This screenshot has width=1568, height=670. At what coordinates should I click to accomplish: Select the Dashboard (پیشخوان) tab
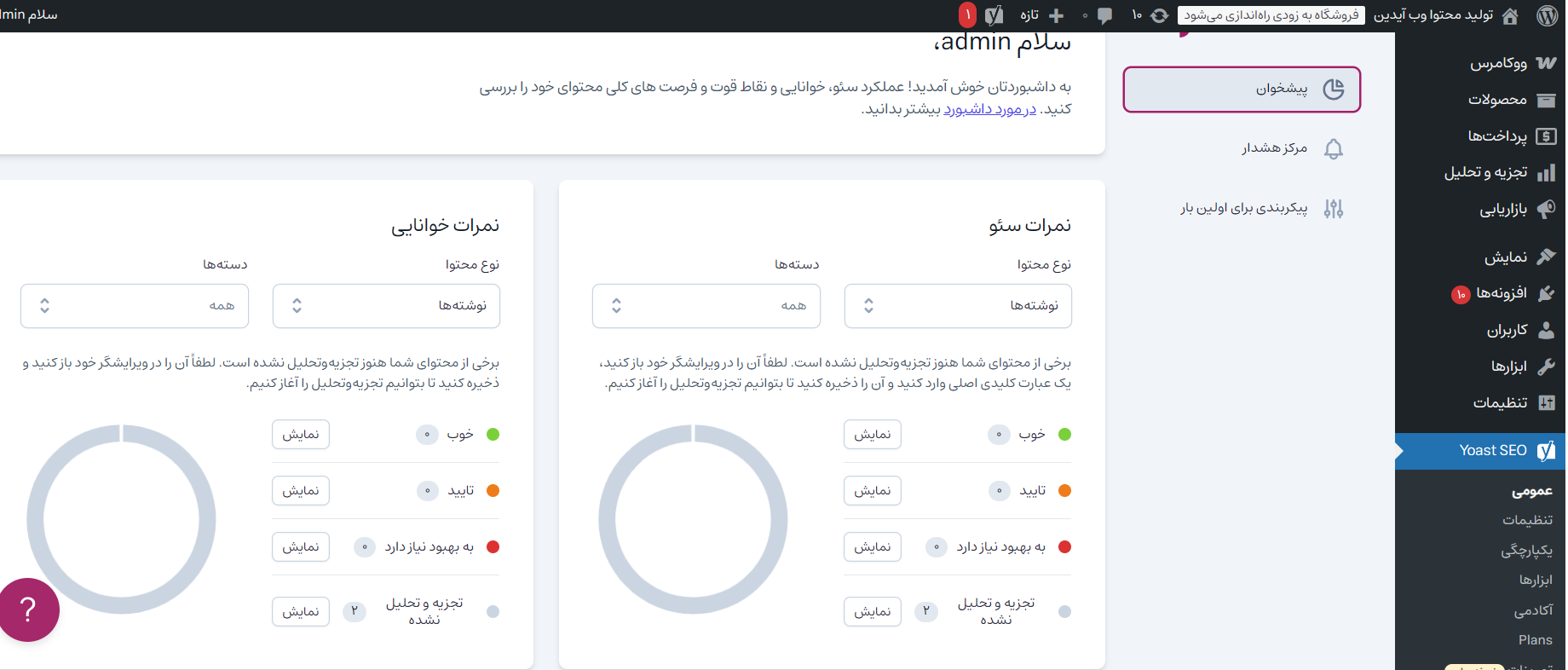point(1242,90)
